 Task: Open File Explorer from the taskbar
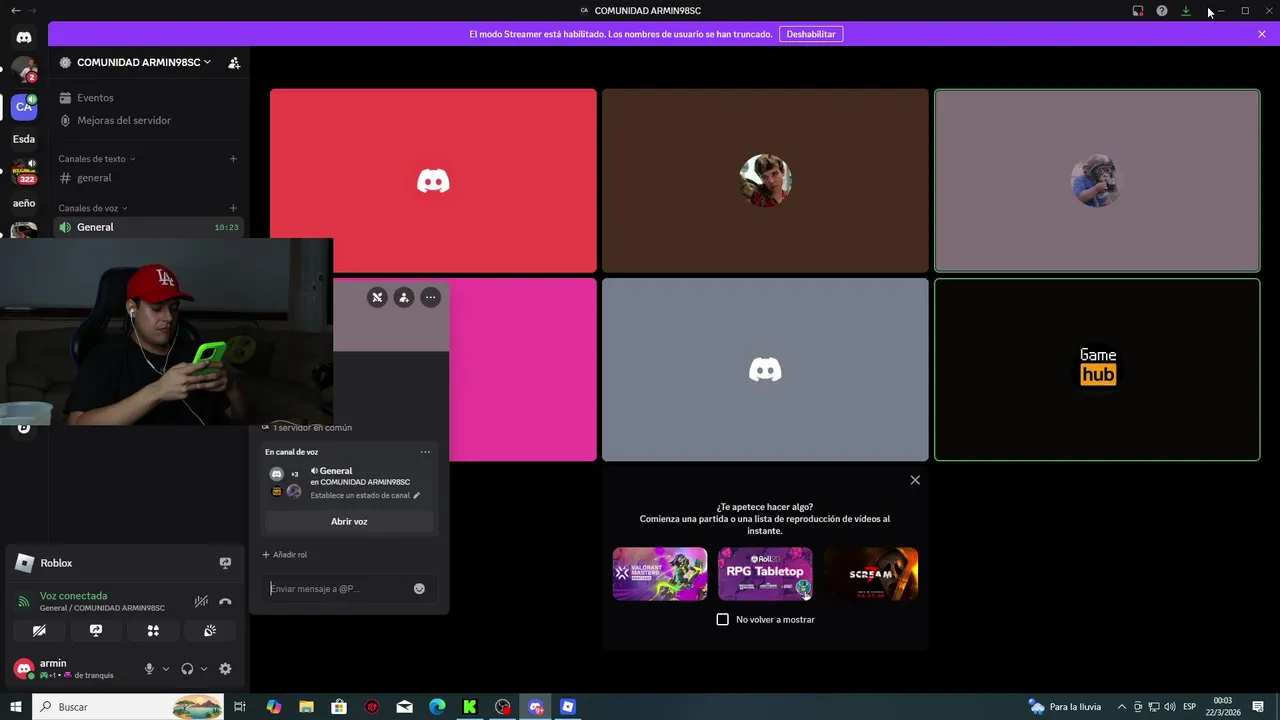pyautogui.click(x=307, y=707)
